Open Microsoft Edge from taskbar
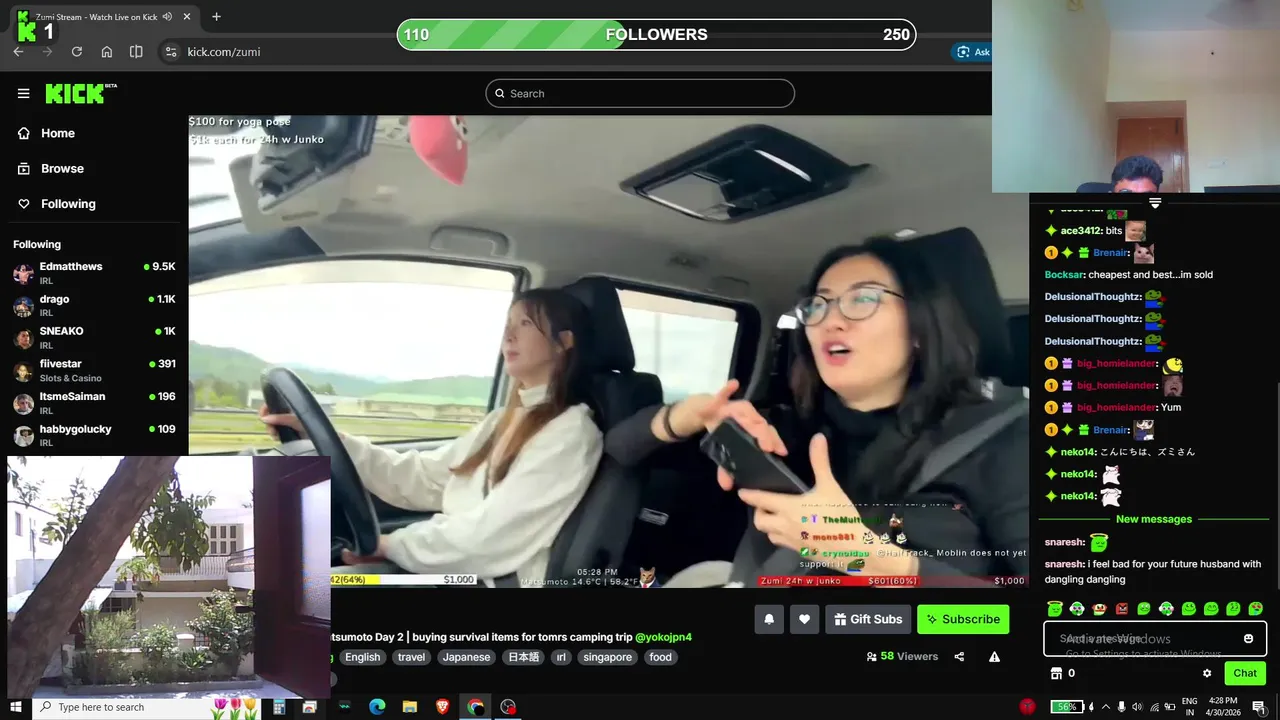Screen dimensions: 1280x720 377,707
